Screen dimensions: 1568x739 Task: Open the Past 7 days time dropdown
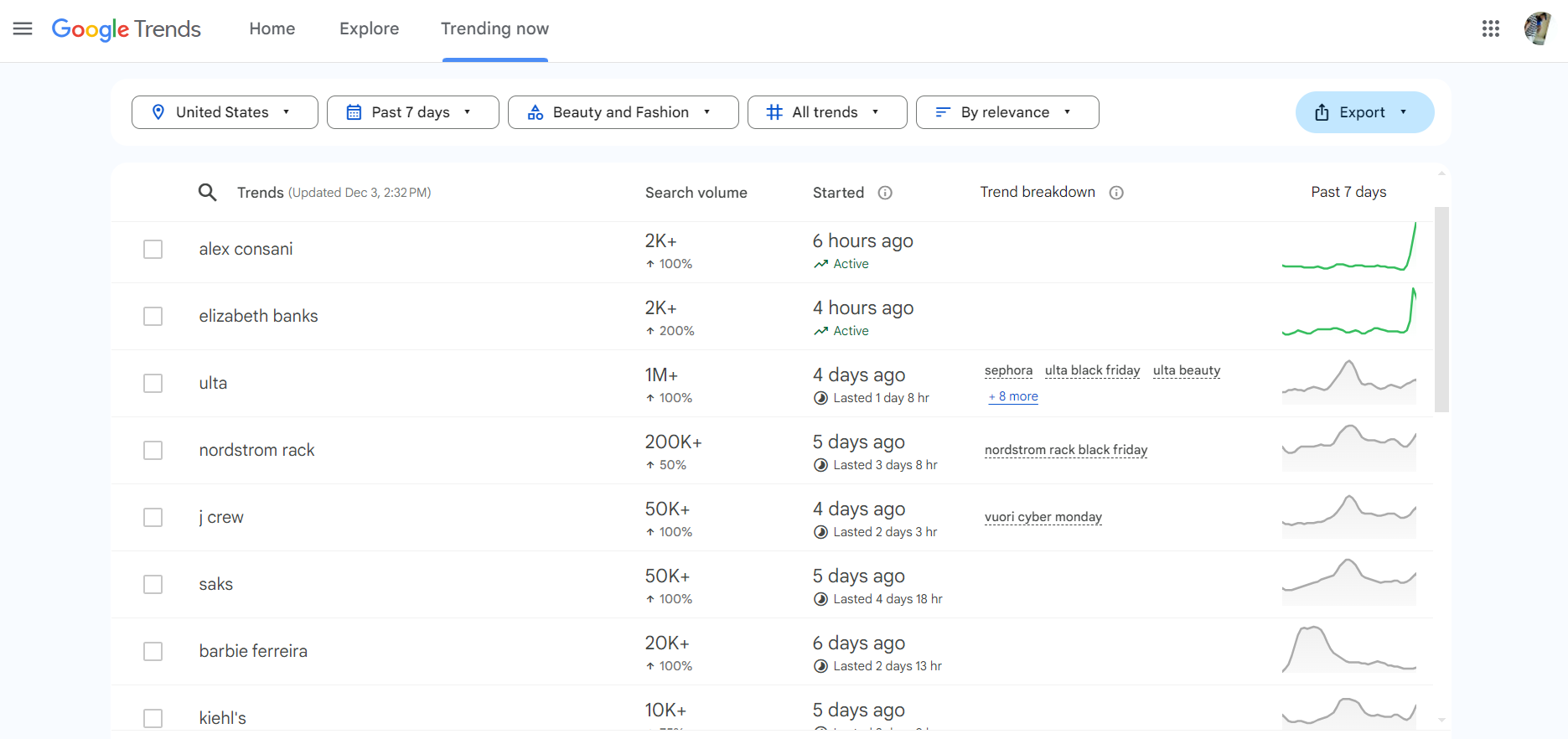[x=413, y=112]
